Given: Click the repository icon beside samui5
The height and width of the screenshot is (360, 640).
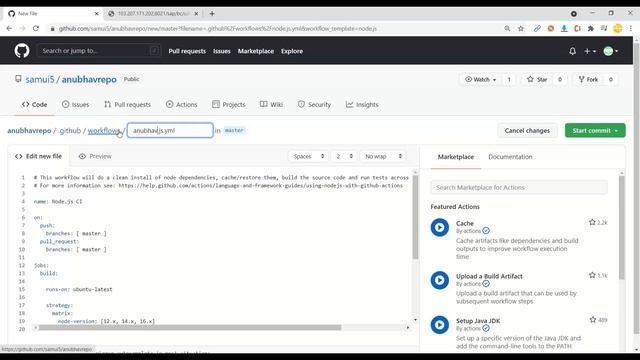Looking at the screenshot, I should point(18,79).
